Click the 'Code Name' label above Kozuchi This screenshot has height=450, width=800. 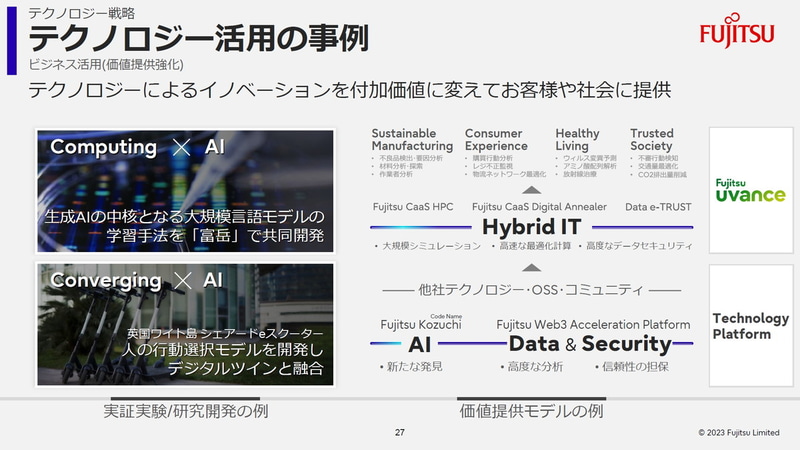[x=446, y=316]
